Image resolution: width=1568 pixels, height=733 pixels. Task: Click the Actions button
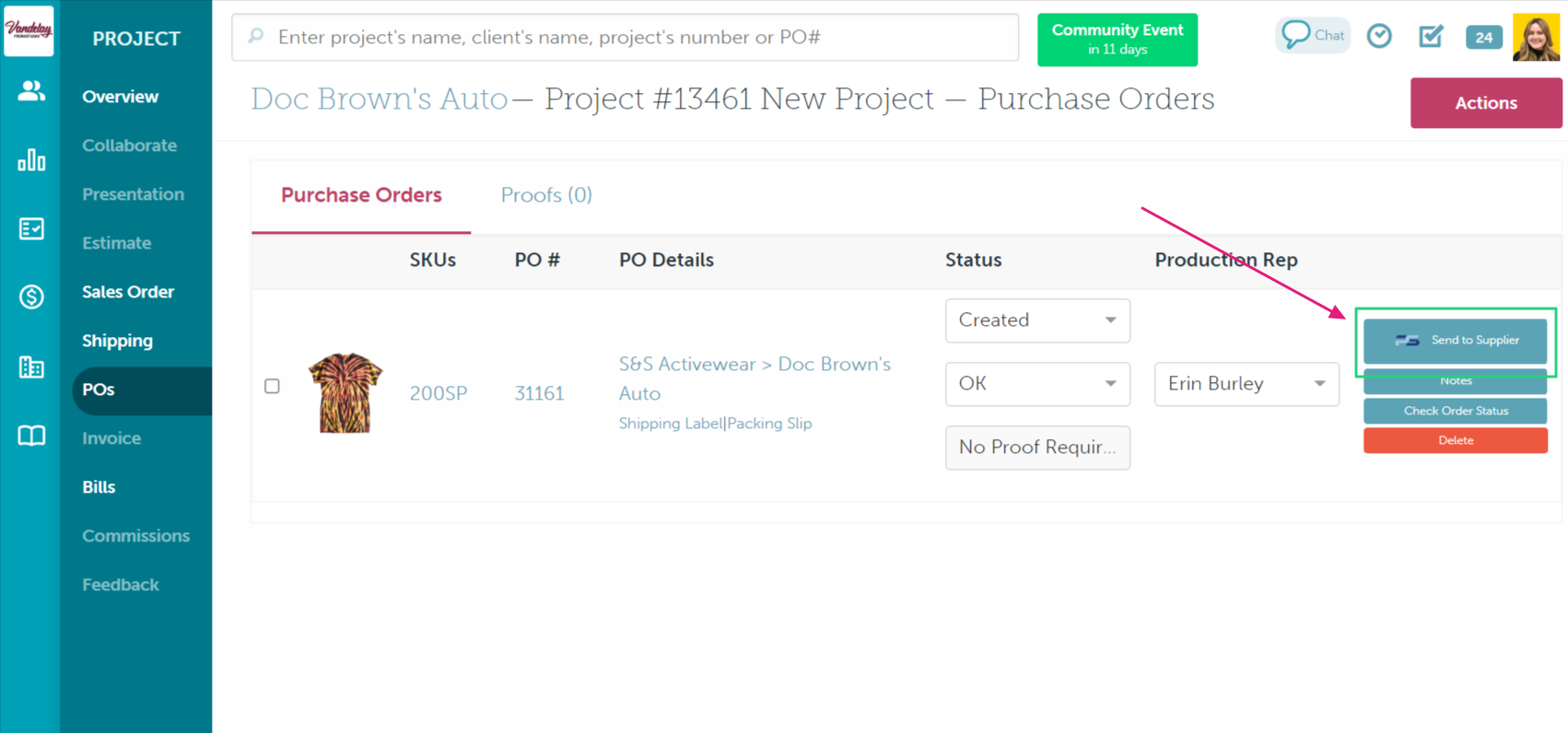(1486, 103)
